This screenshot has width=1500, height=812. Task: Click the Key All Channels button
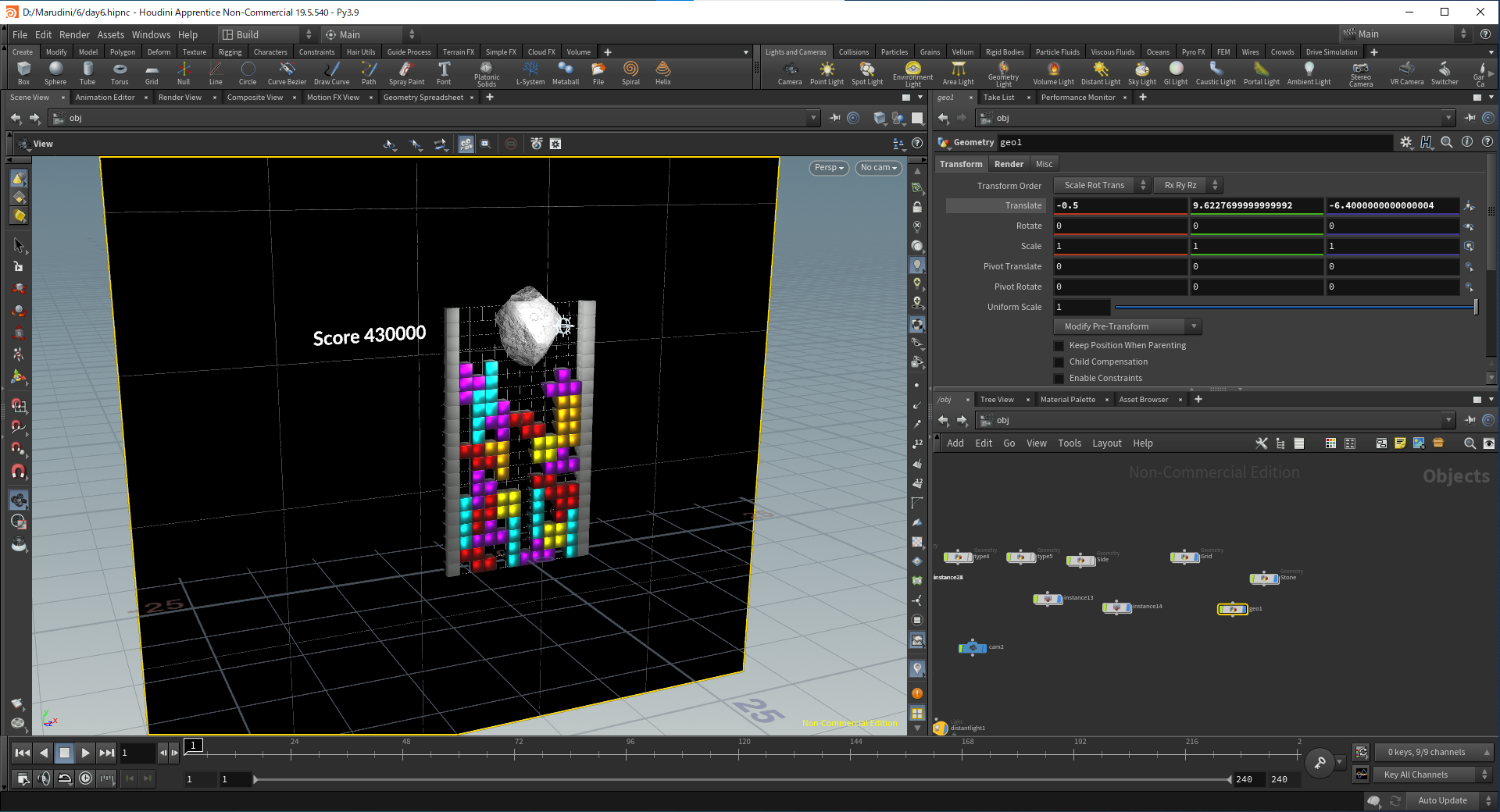tap(1433, 775)
